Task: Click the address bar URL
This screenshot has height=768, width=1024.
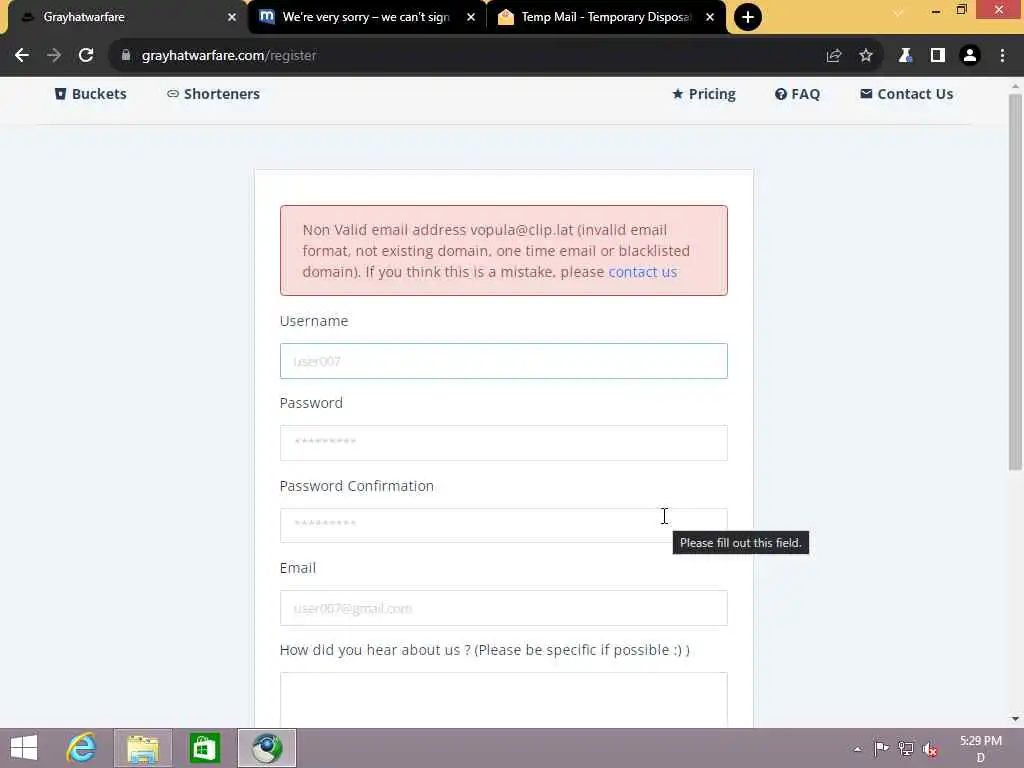Action: tap(229, 56)
